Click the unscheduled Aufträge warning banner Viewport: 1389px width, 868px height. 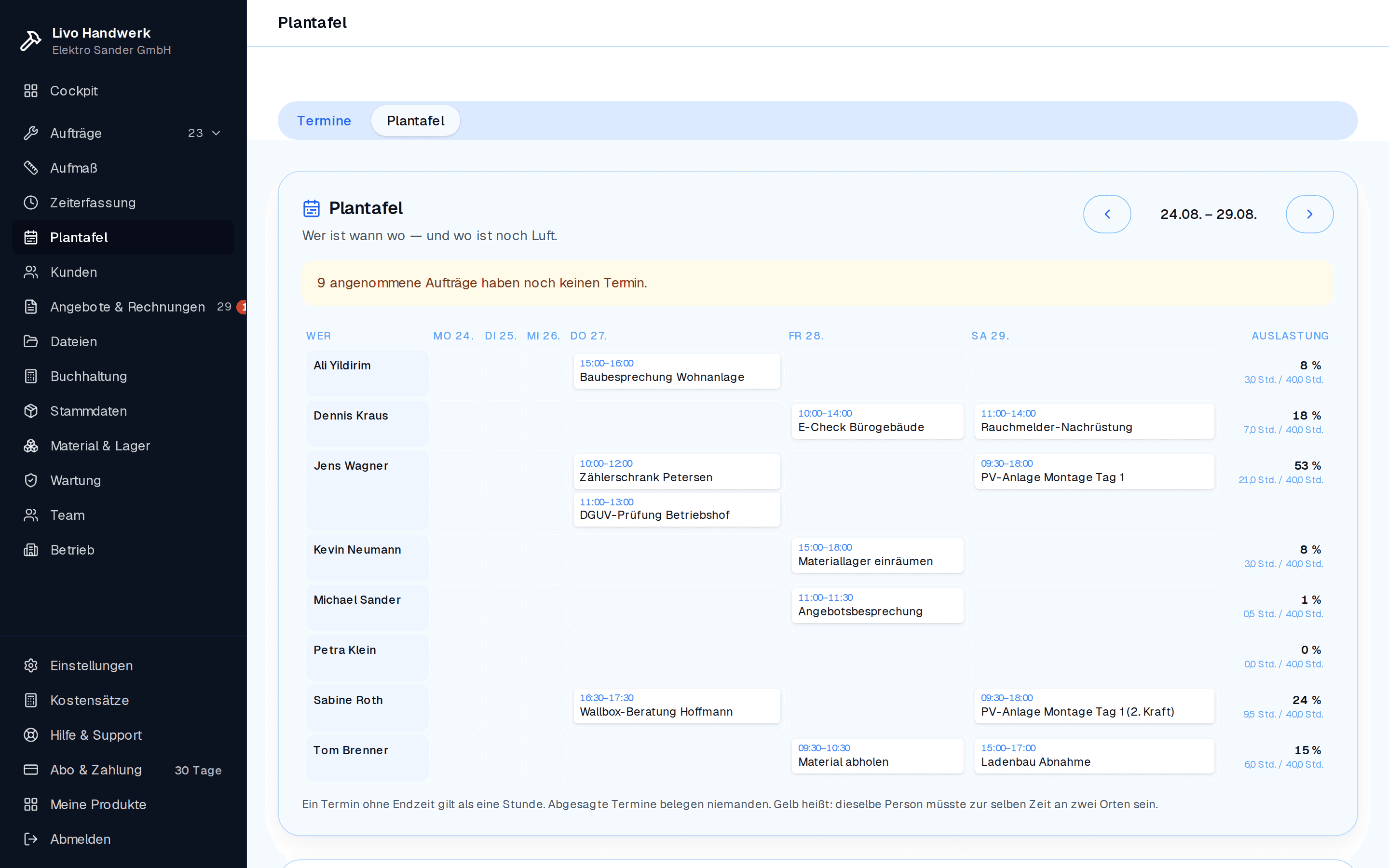(817, 283)
